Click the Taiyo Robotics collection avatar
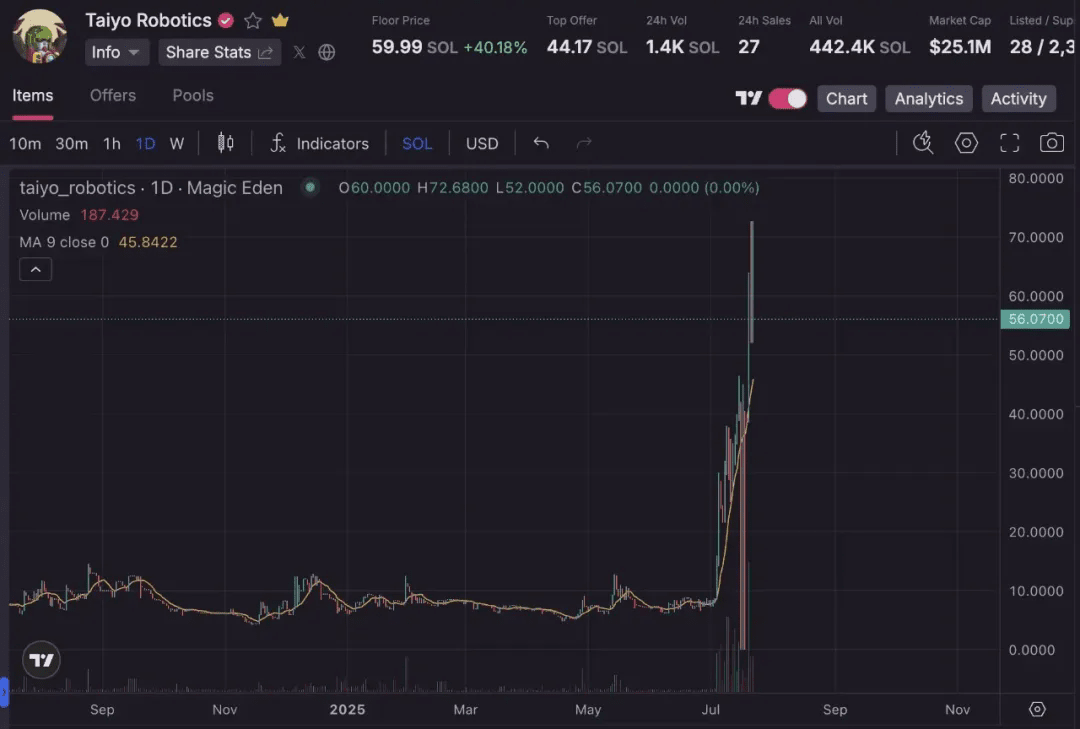The image size is (1080, 729). click(40, 36)
